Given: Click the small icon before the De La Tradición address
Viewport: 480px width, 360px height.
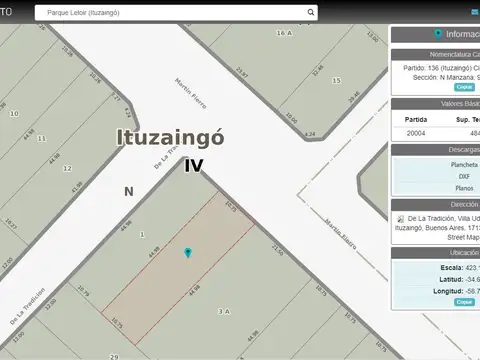Looking at the screenshot, I should [400, 219].
